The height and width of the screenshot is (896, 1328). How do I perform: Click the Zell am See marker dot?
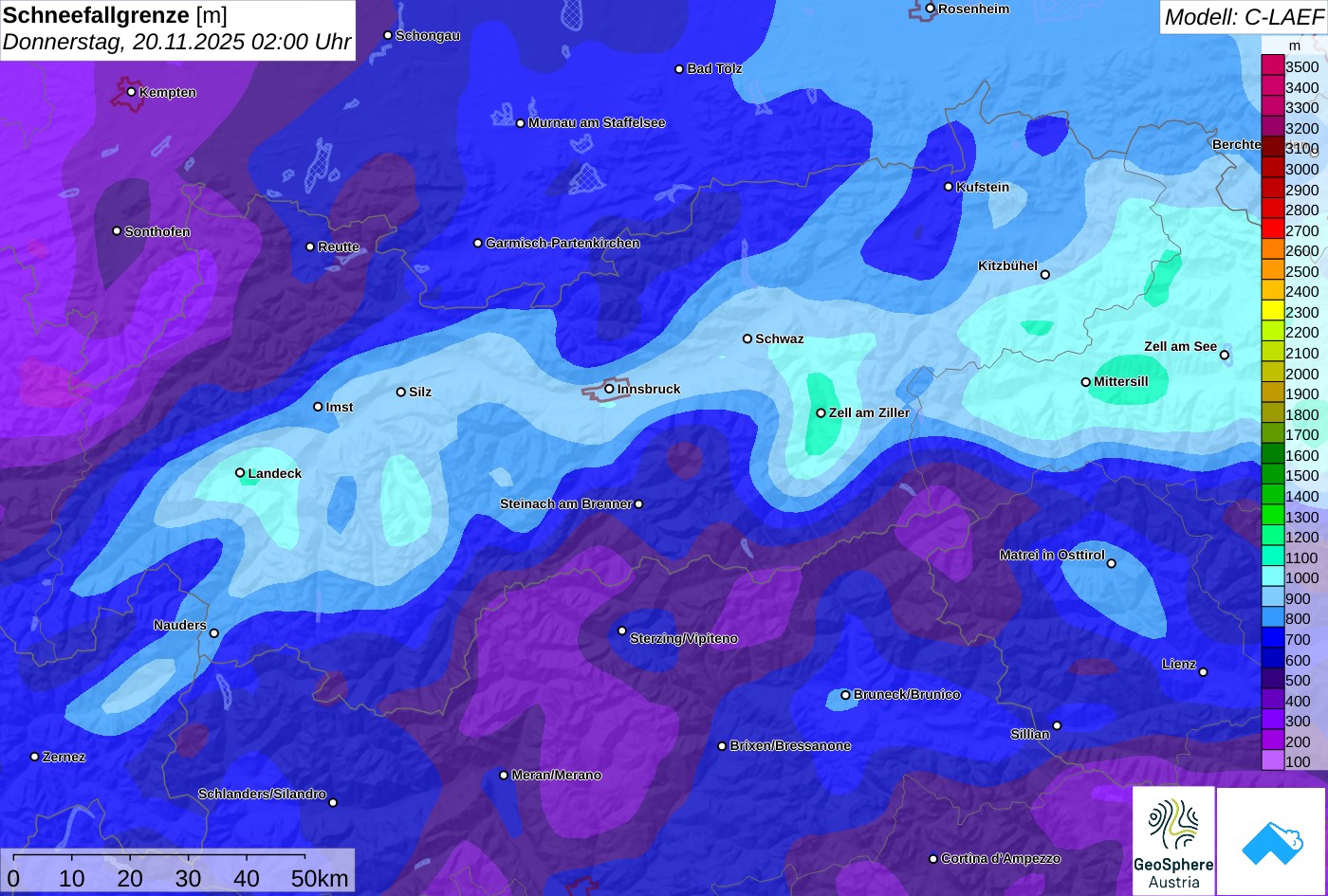point(1225,355)
